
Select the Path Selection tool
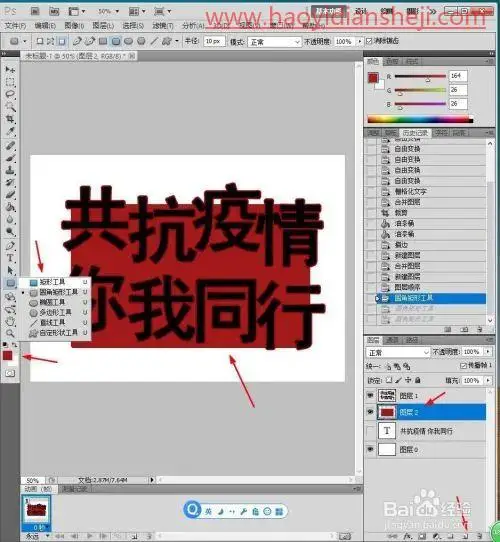pos(10,270)
